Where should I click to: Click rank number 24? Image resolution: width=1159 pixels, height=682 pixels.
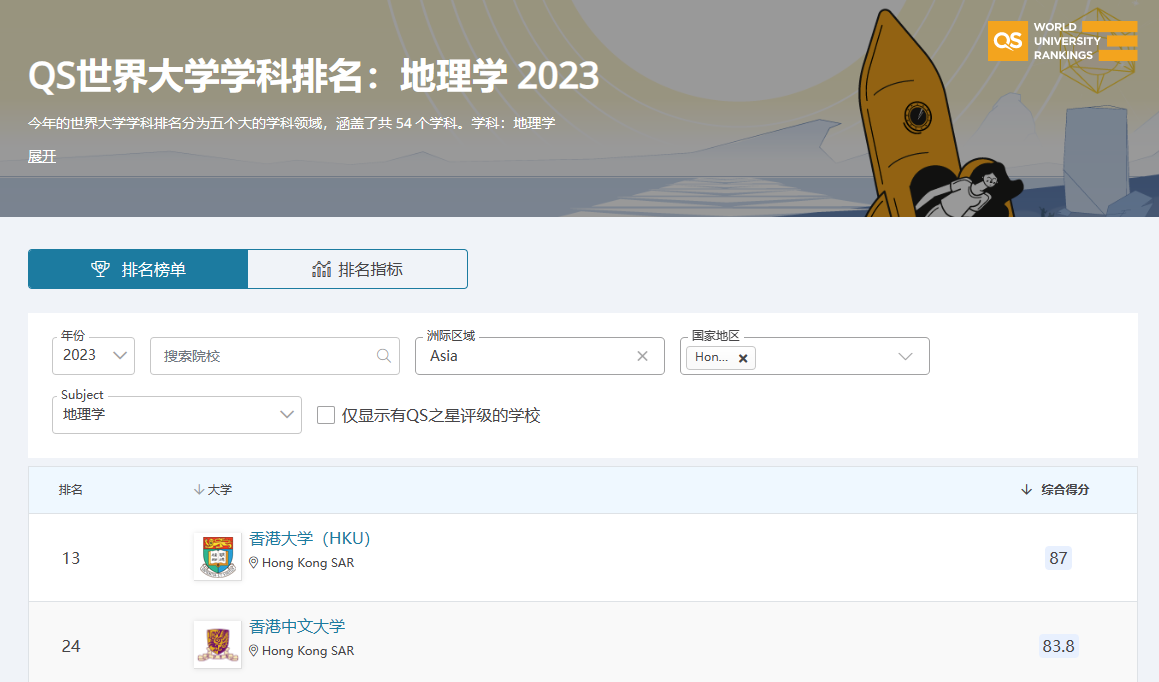71,646
